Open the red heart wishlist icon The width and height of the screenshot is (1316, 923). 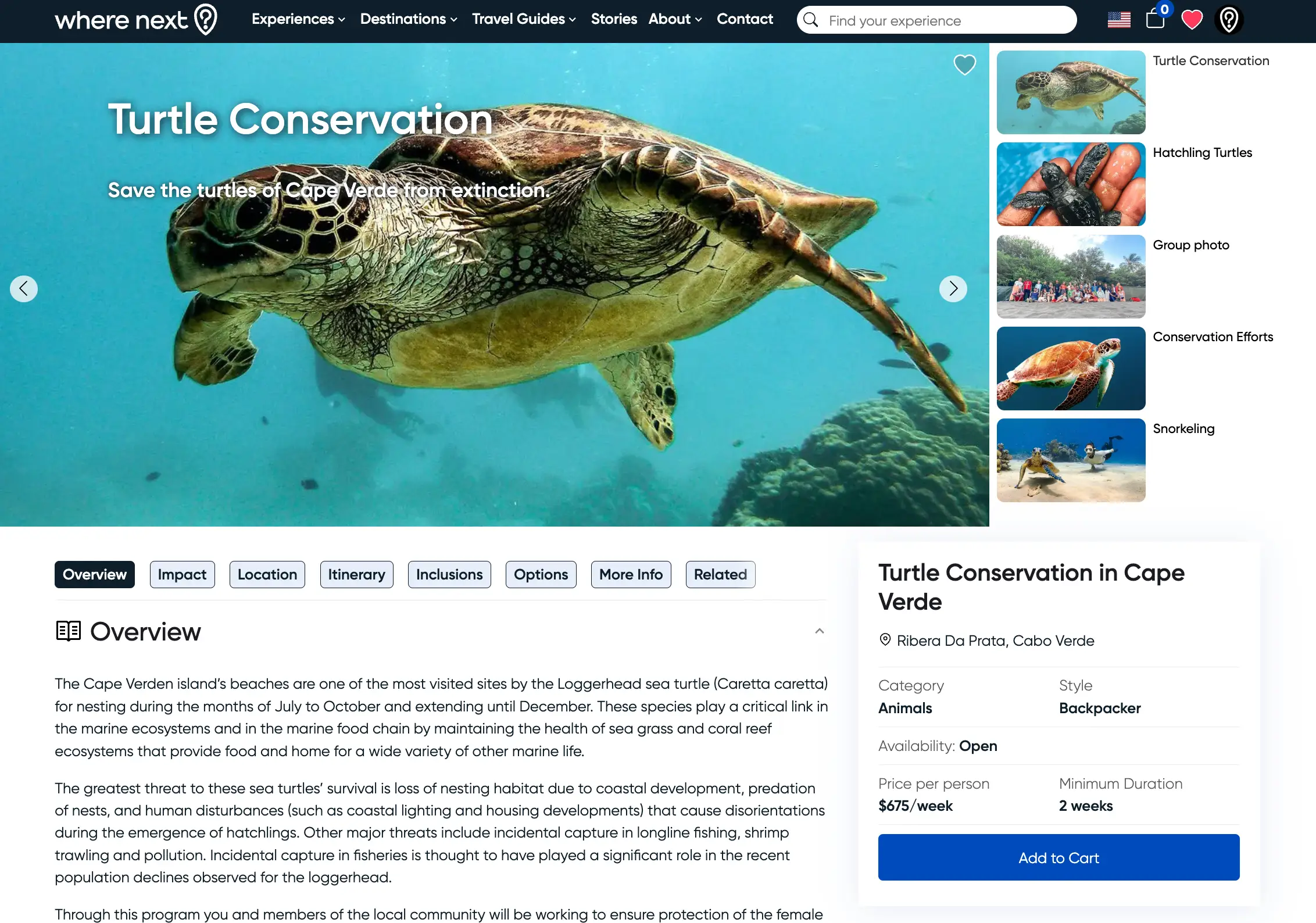pyautogui.click(x=1192, y=20)
